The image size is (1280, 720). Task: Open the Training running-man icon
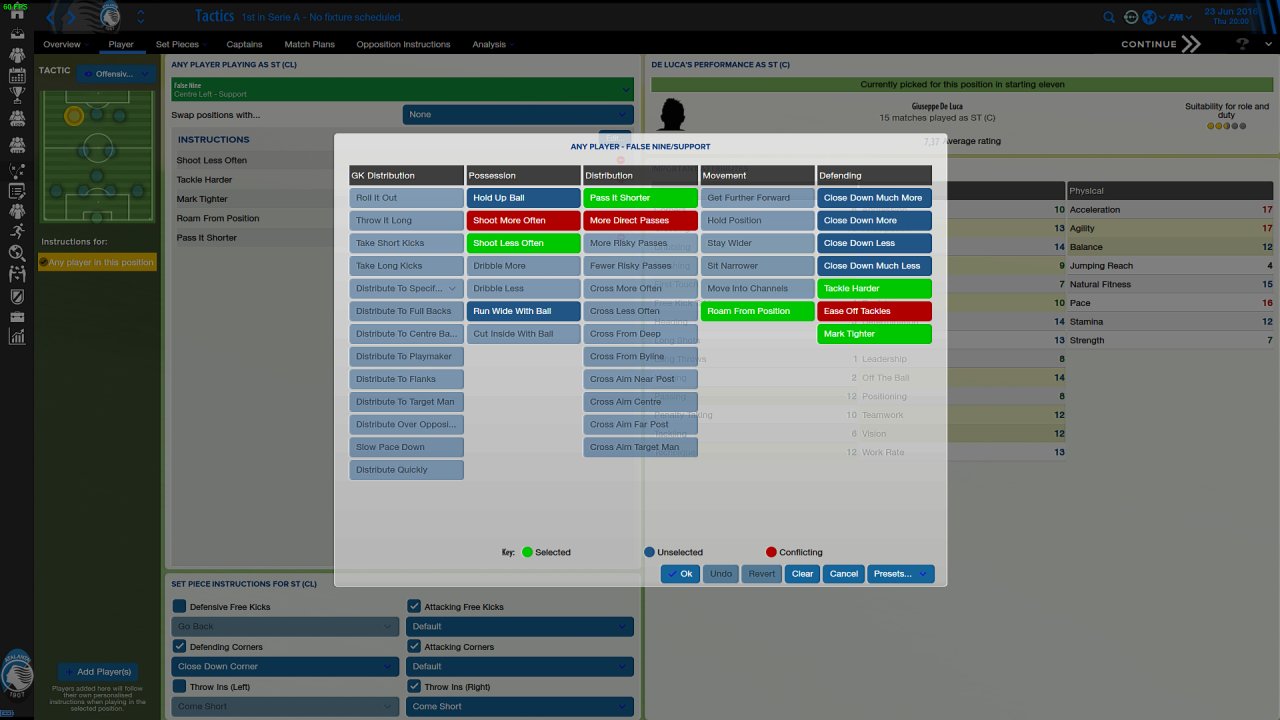(x=17, y=232)
